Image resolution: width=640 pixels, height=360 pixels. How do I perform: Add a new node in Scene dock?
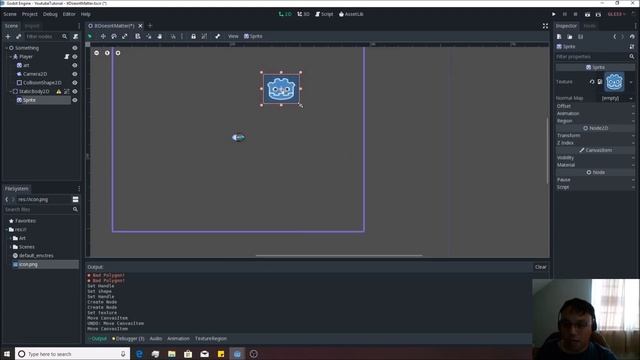[x=8, y=37]
